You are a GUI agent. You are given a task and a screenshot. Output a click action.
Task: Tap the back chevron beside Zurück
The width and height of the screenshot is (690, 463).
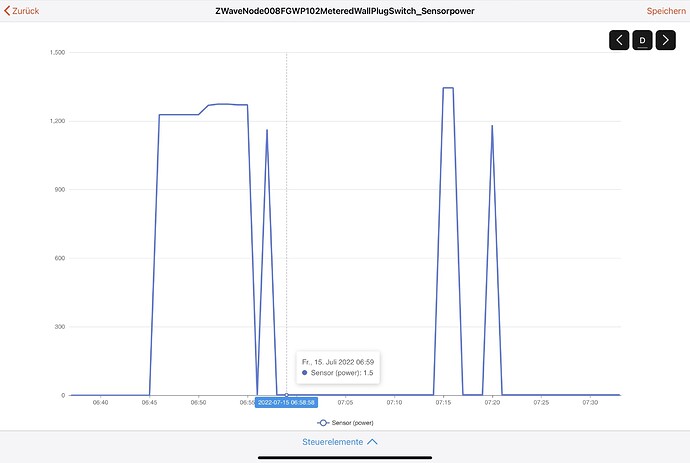pos(6,10)
